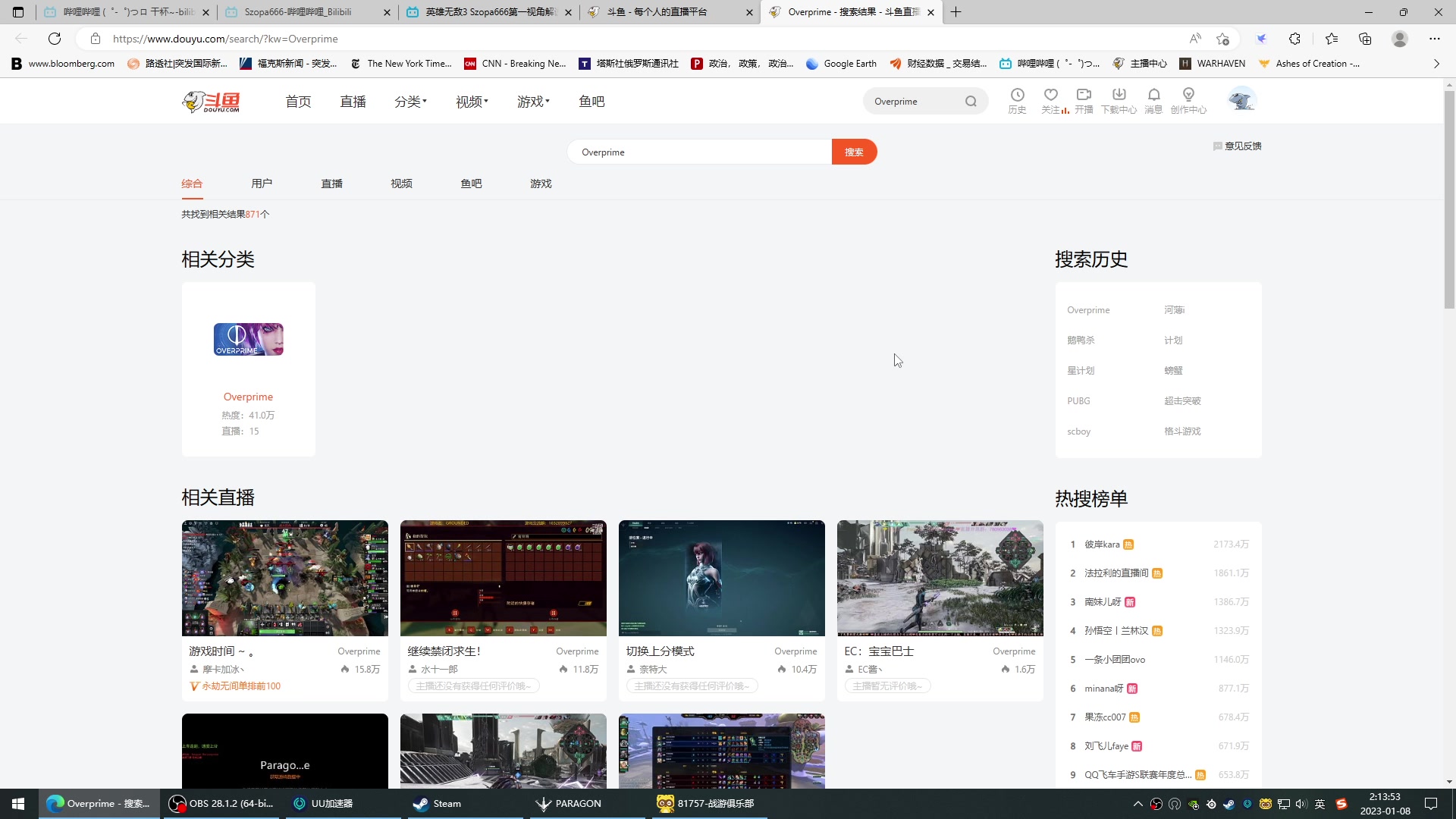Click the Windows Start button
Screen dimensions: 1456x819
click(x=18, y=804)
